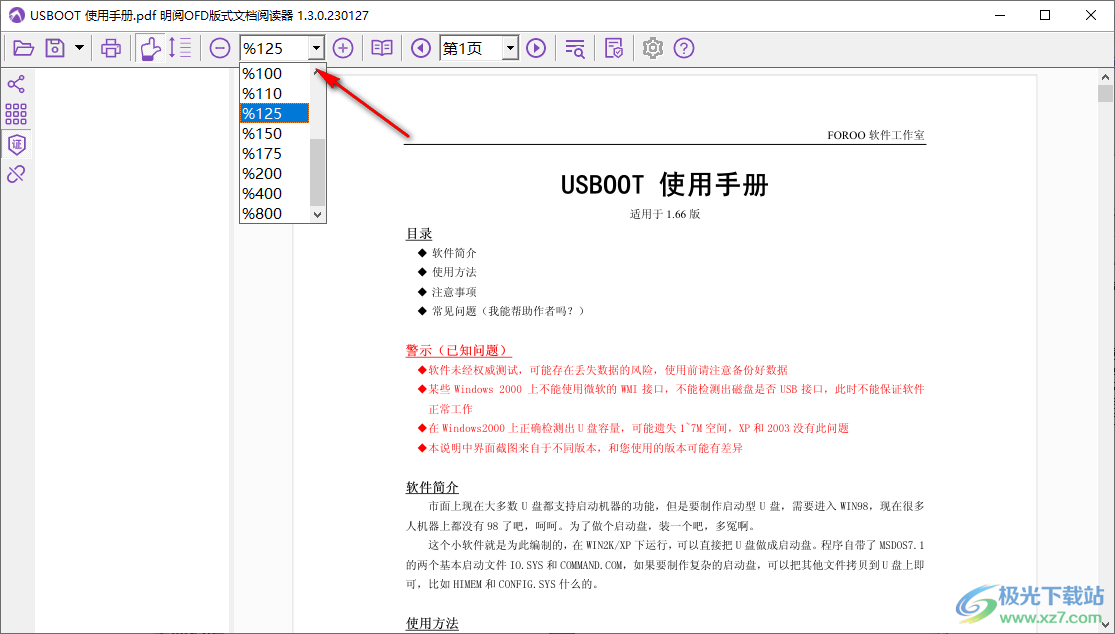
Task: Toggle the two-page book view
Action: coord(382,48)
